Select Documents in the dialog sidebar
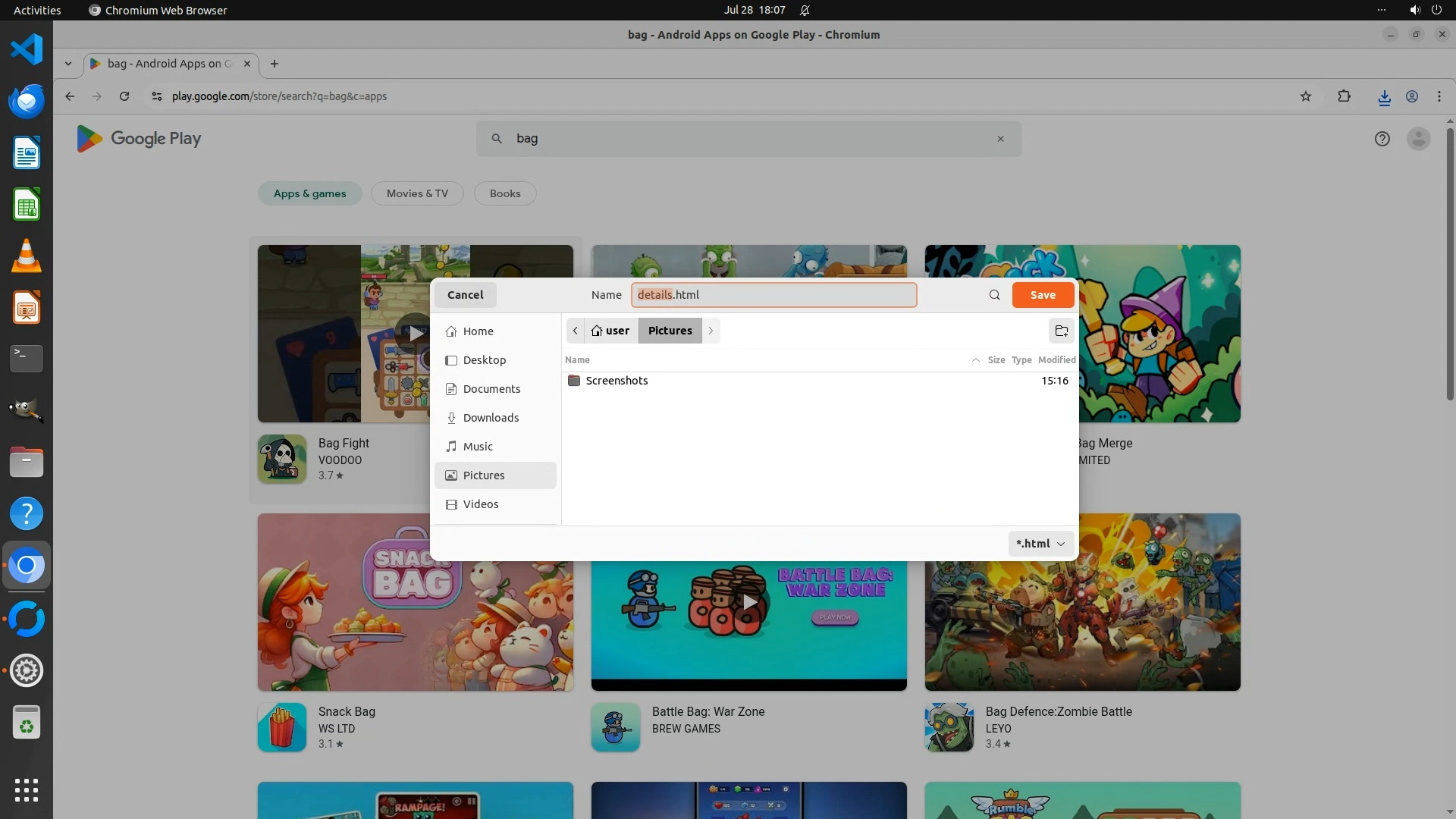This screenshot has width=1456, height=819. tap(491, 389)
